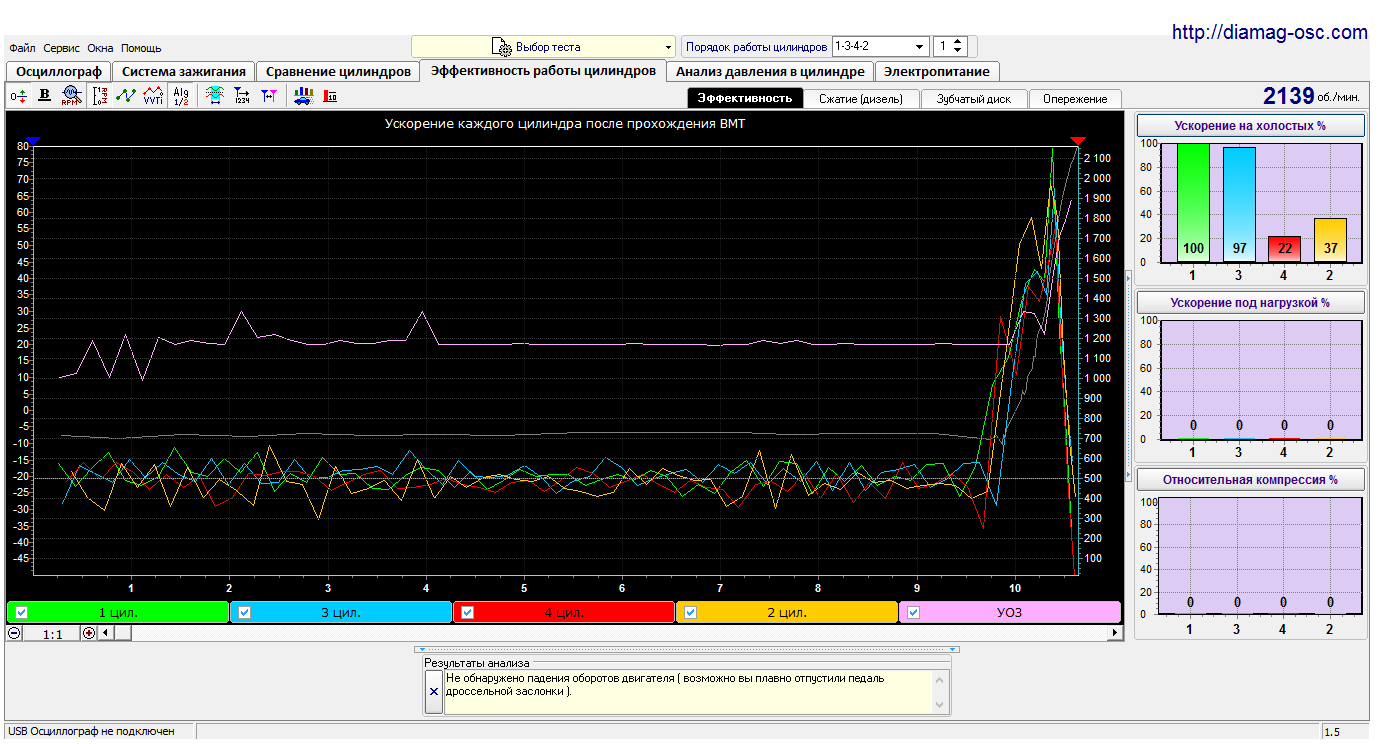Click the Ускорение на холостых % button
This screenshot has width=1382, height=744.
point(1250,126)
